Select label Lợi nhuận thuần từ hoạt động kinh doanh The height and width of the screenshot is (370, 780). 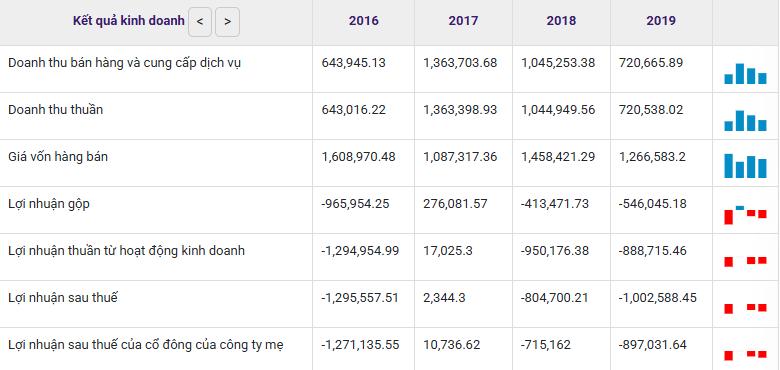(126, 251)
